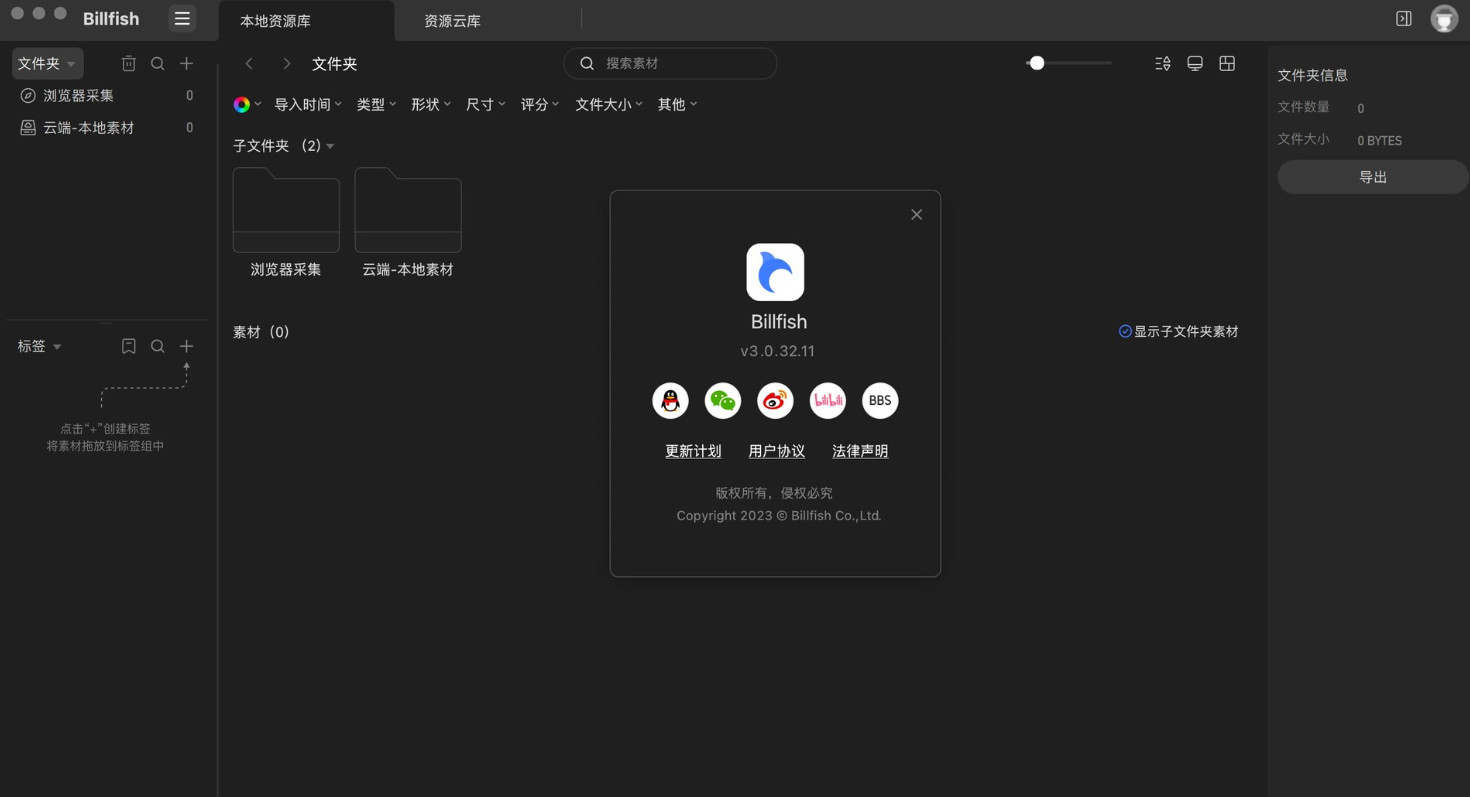Open the 云端-本地素材 folder thumbnail
Image resolution: width=1470 pixels, height=797 pixels.
tap(408, 210)
